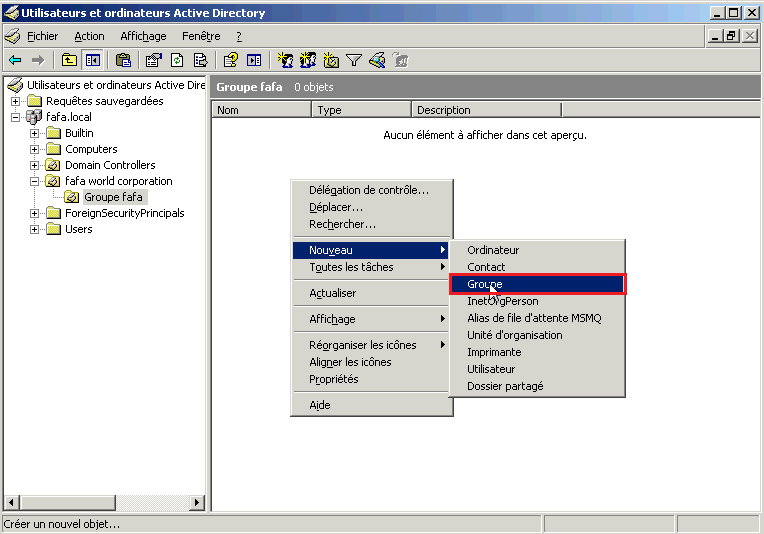Select Déplacer… in context menu
Viewport: 764px width, 534px height.
click(x=371, y=207)
